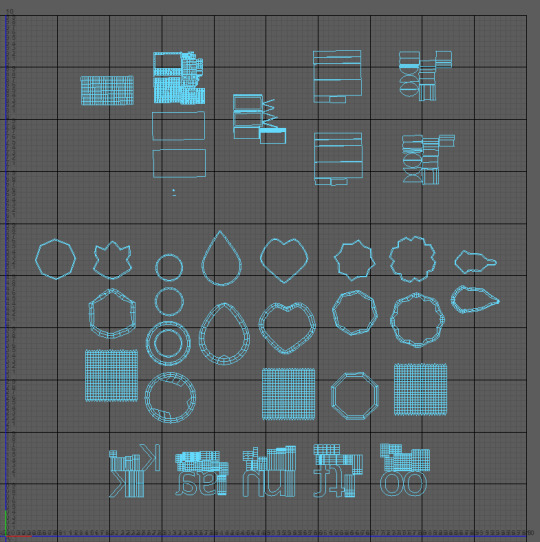Image resolution: width=540 pixels, height=542 pixels.
Task: Click the wide dense-grid rectangular shell at top
Action: (107, 90)
